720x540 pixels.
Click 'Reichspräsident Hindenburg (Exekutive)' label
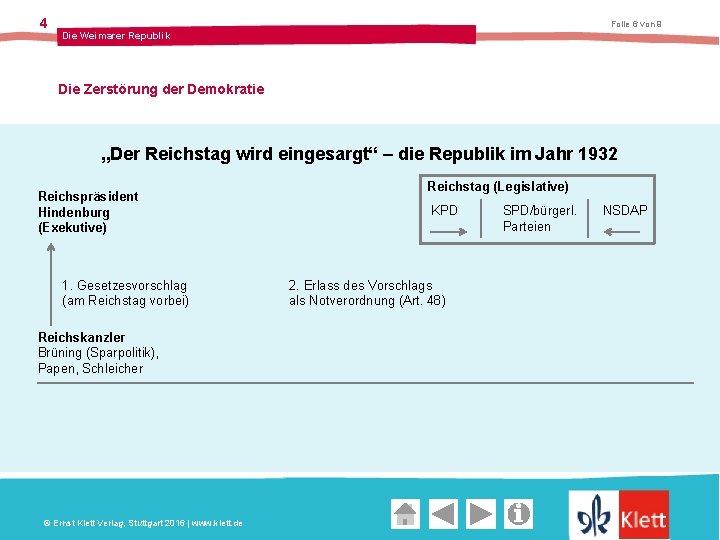point(88,212)
